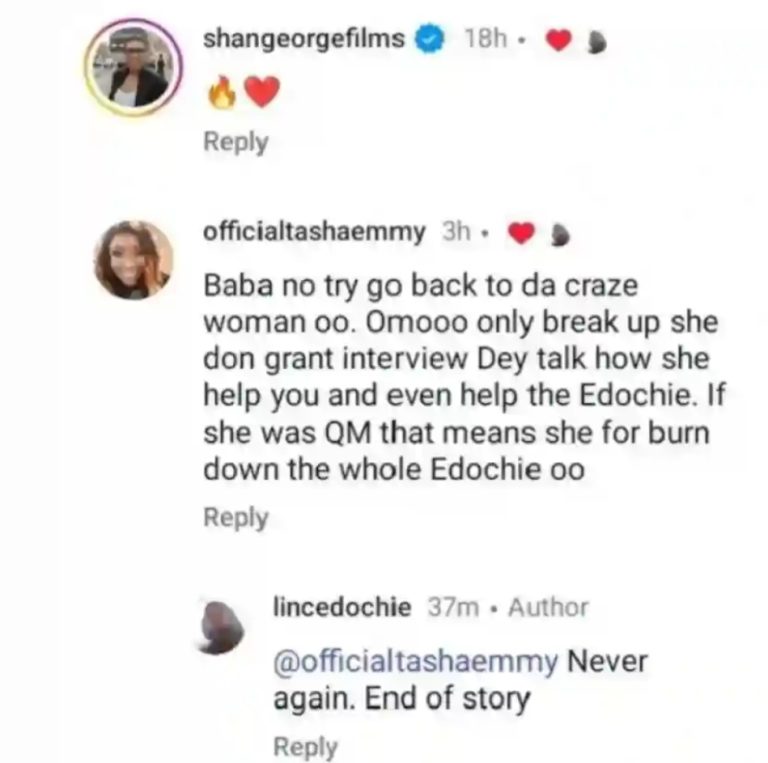Click the verified badge beside shangeorgefilms
This screenshot has width=768, height=763.
click(430, 40)
